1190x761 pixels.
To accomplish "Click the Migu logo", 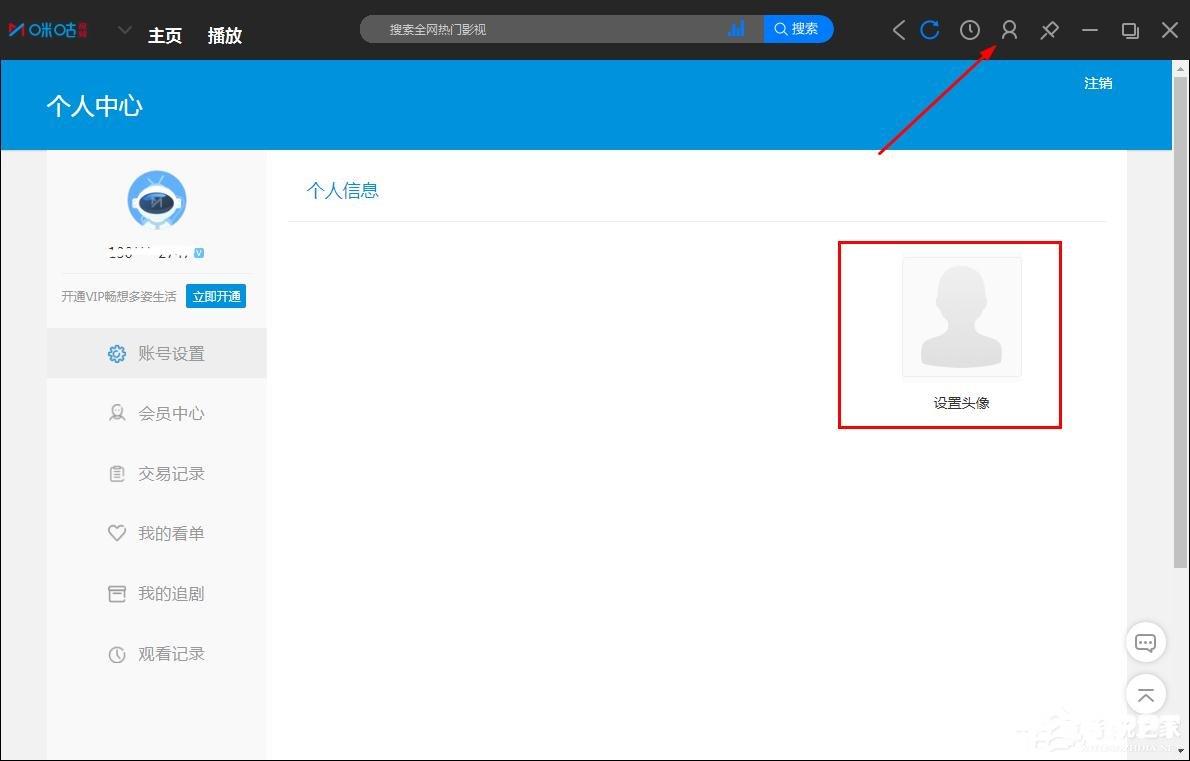I will pos(48,30).
